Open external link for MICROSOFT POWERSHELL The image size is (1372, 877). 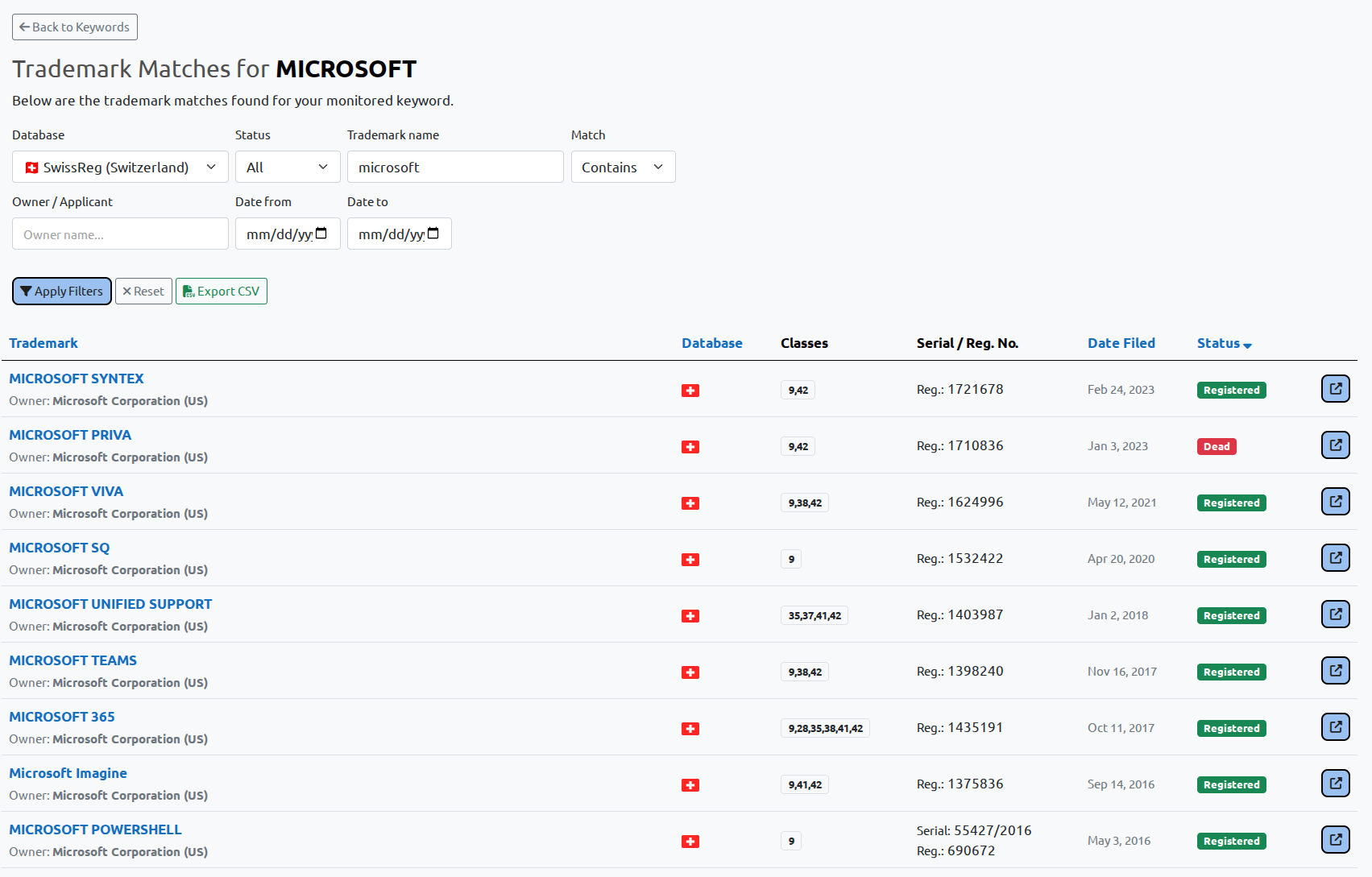click(1335, 839)
